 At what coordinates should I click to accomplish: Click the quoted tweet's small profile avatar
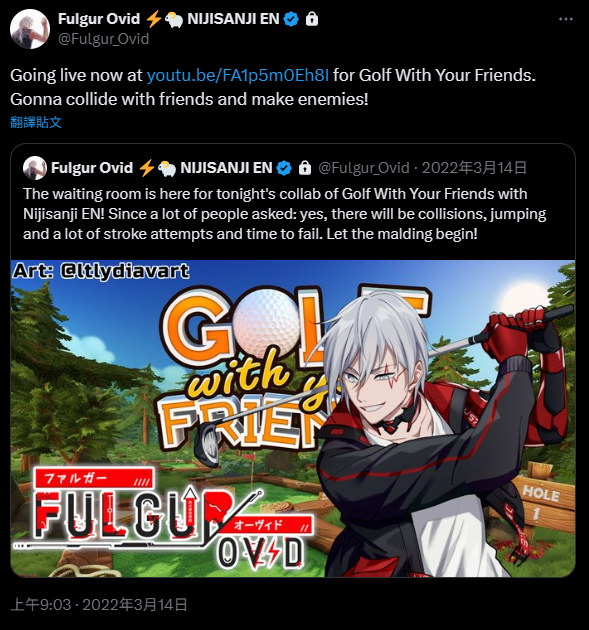click(x=35, y=168)
